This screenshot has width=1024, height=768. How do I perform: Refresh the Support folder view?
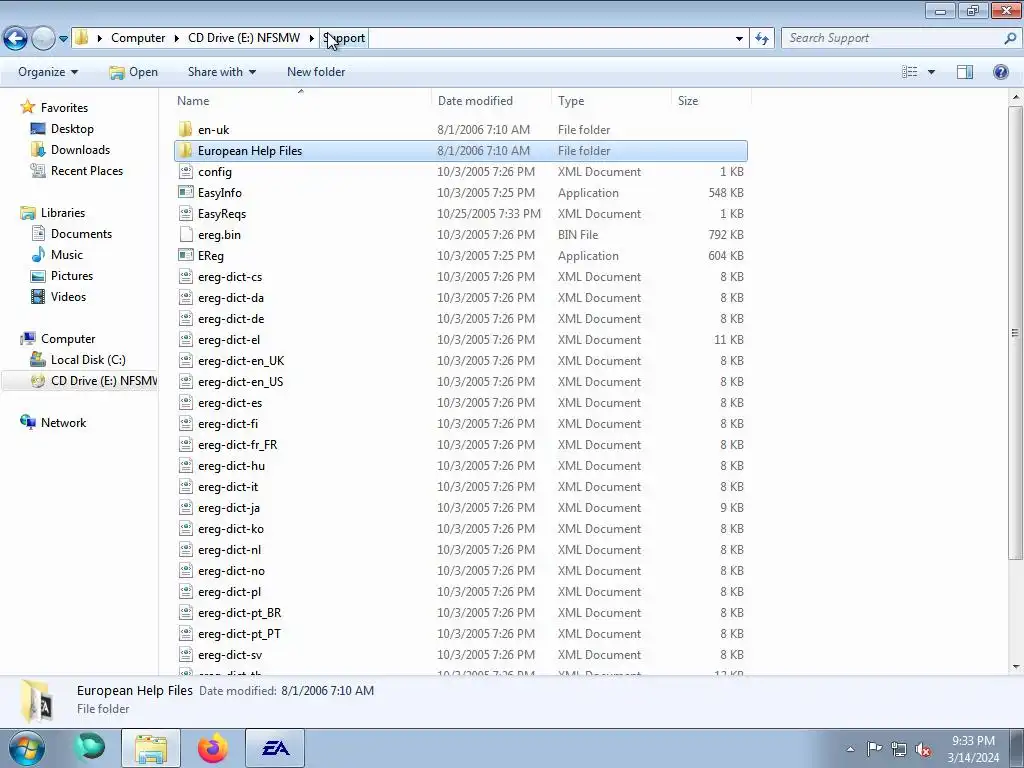761,39
